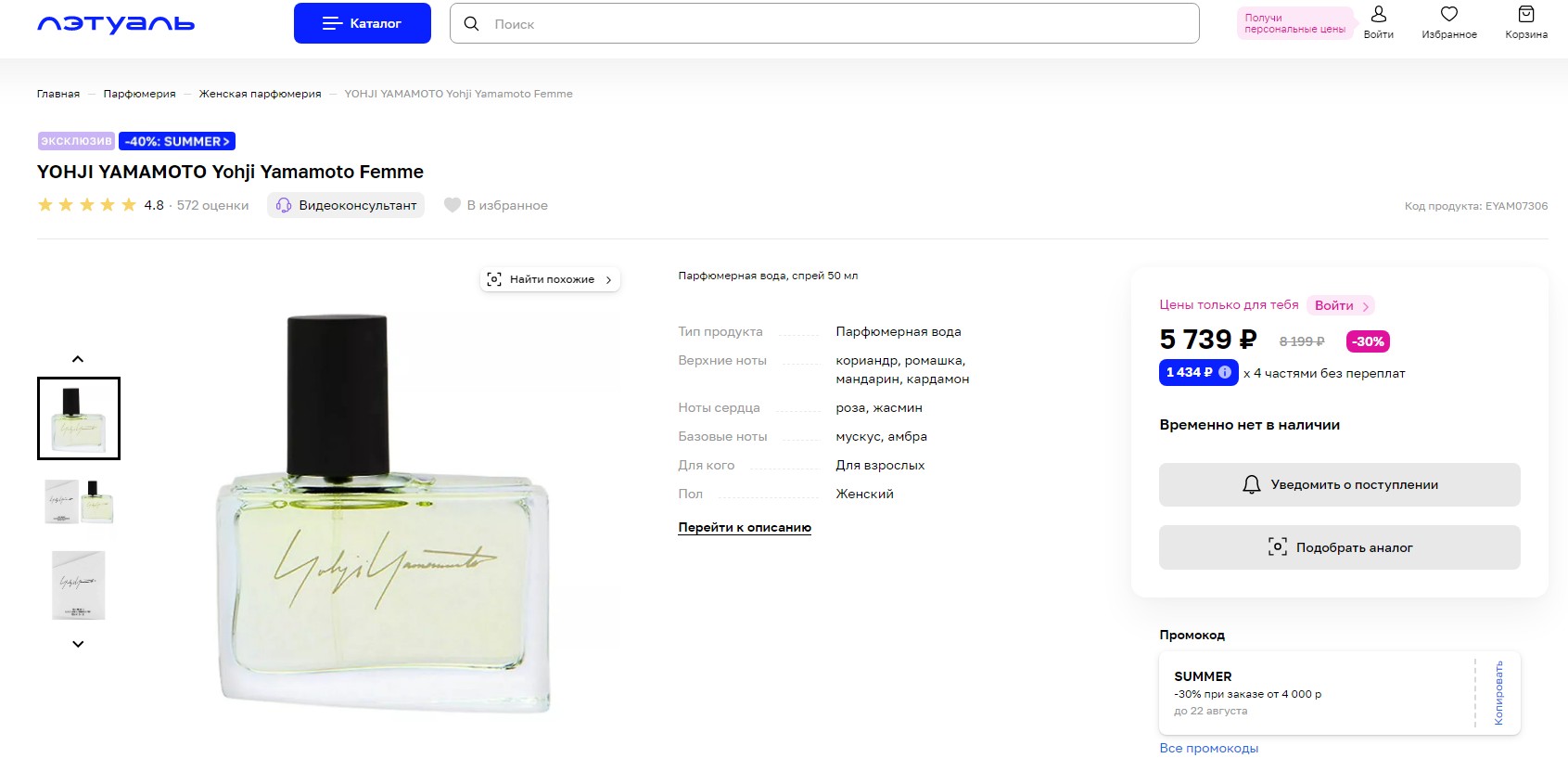The width and height of the screenshot is (1568, 771).
Task: Select the first bottle thumbnail
Action: [x=79, y=418]
